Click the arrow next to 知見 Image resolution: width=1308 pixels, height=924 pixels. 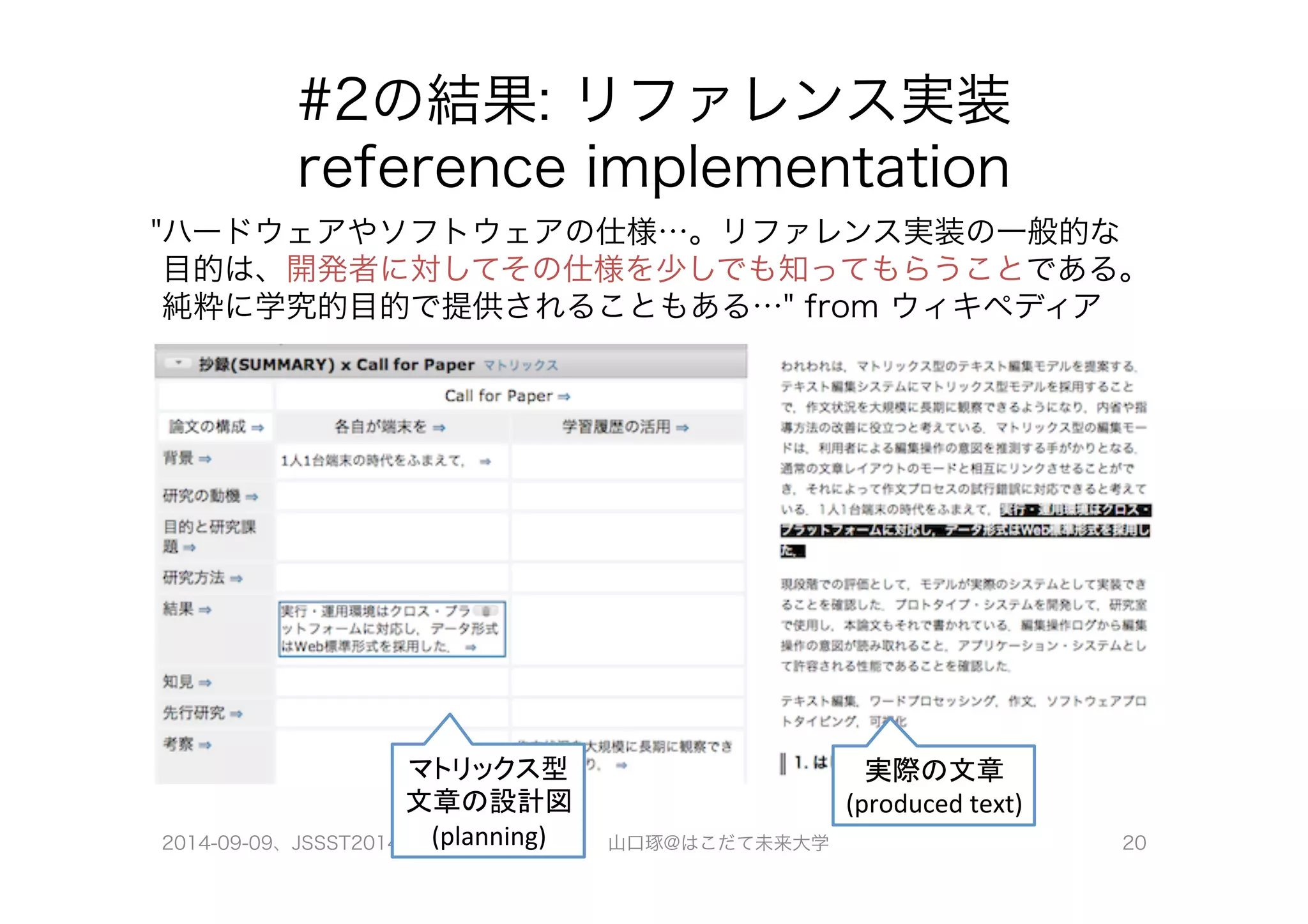pos(204,683)
